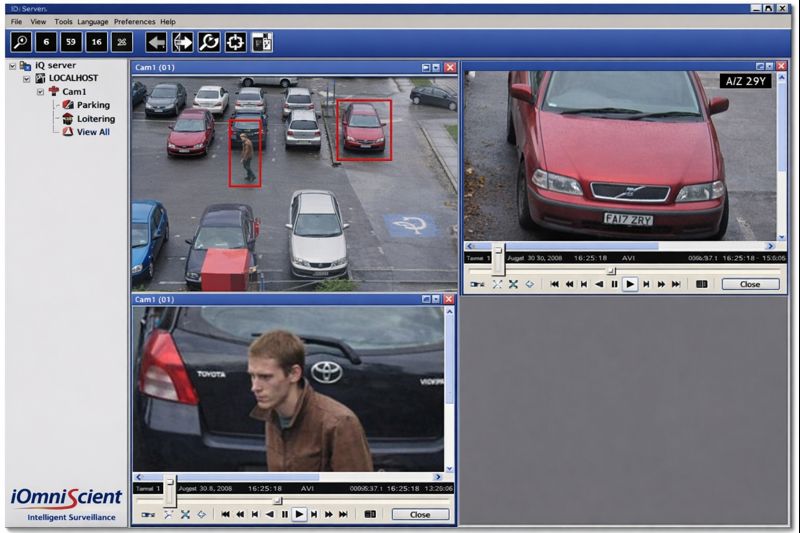The width and height of the screenshot is (800, 533).
Task: Play the red car clip
Action: coord(630,284)
